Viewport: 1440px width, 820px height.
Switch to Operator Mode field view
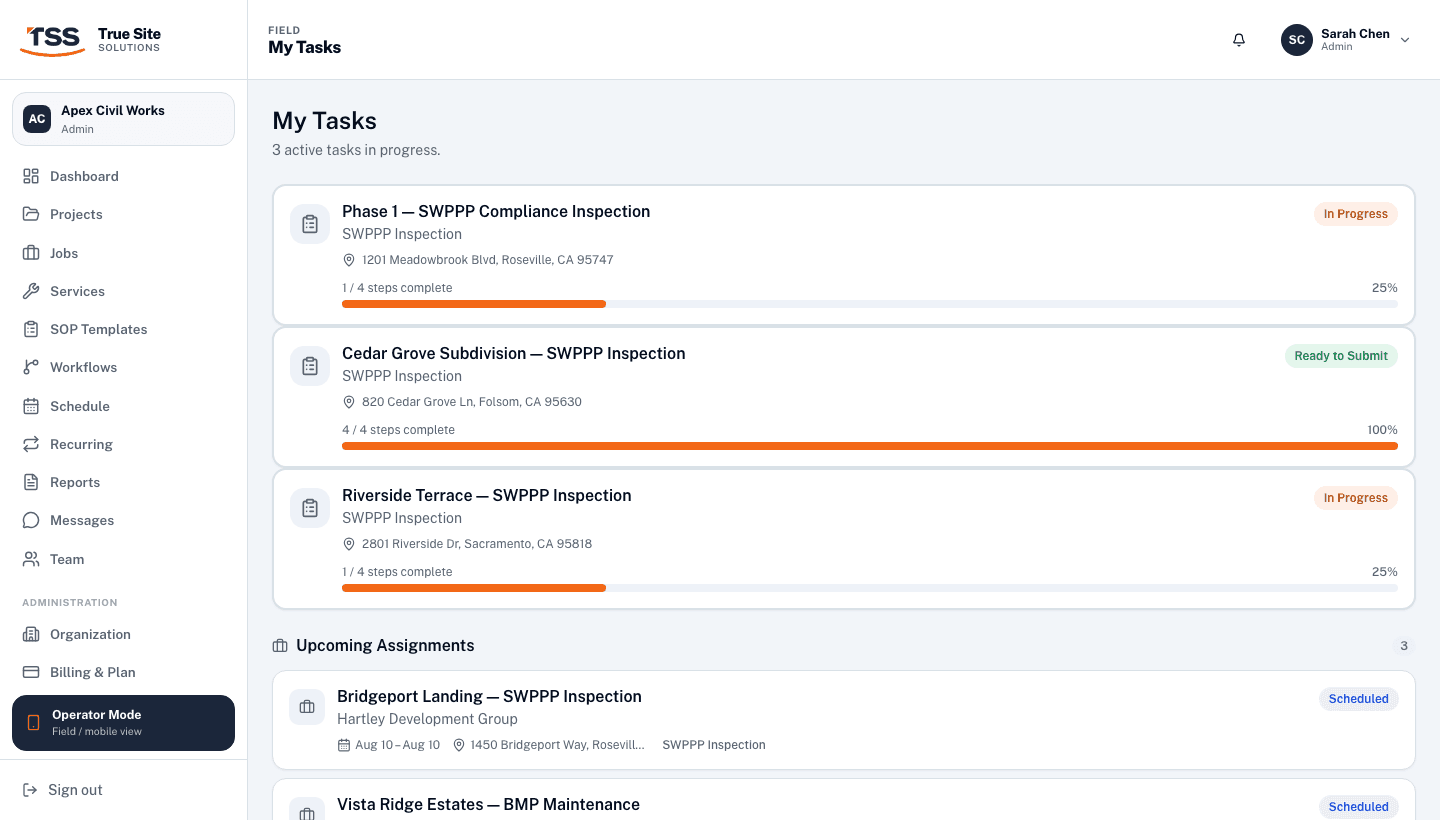(x=123, y=723)
